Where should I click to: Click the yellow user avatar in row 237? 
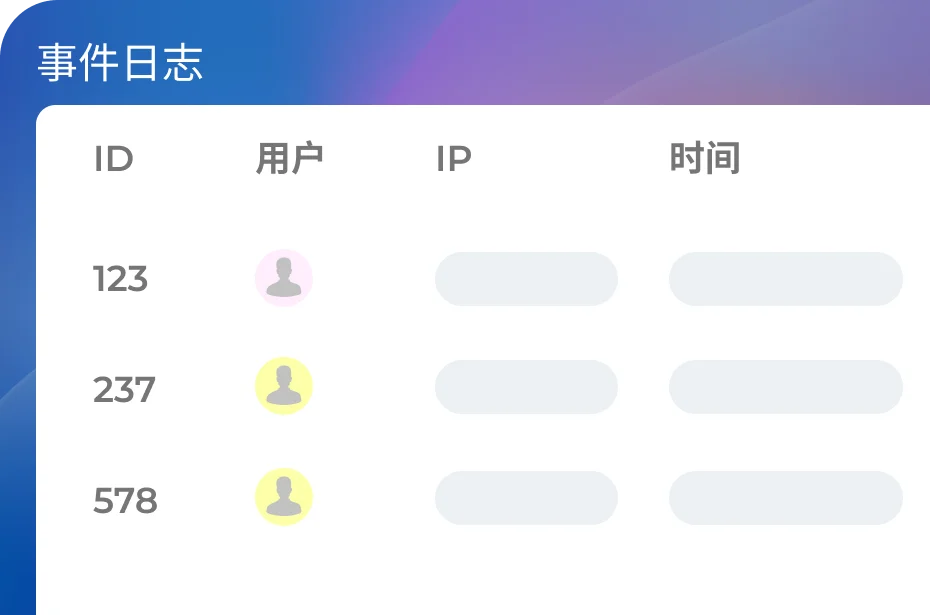pyautogui.click(x=284, y=386)
